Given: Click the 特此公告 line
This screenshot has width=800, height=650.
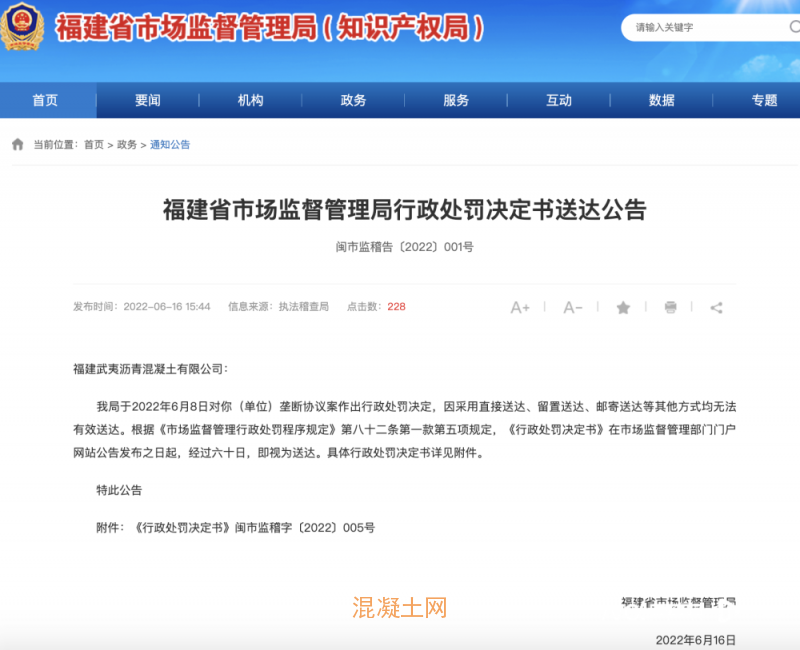Looking at the screenshot, I should coord(119,490).
